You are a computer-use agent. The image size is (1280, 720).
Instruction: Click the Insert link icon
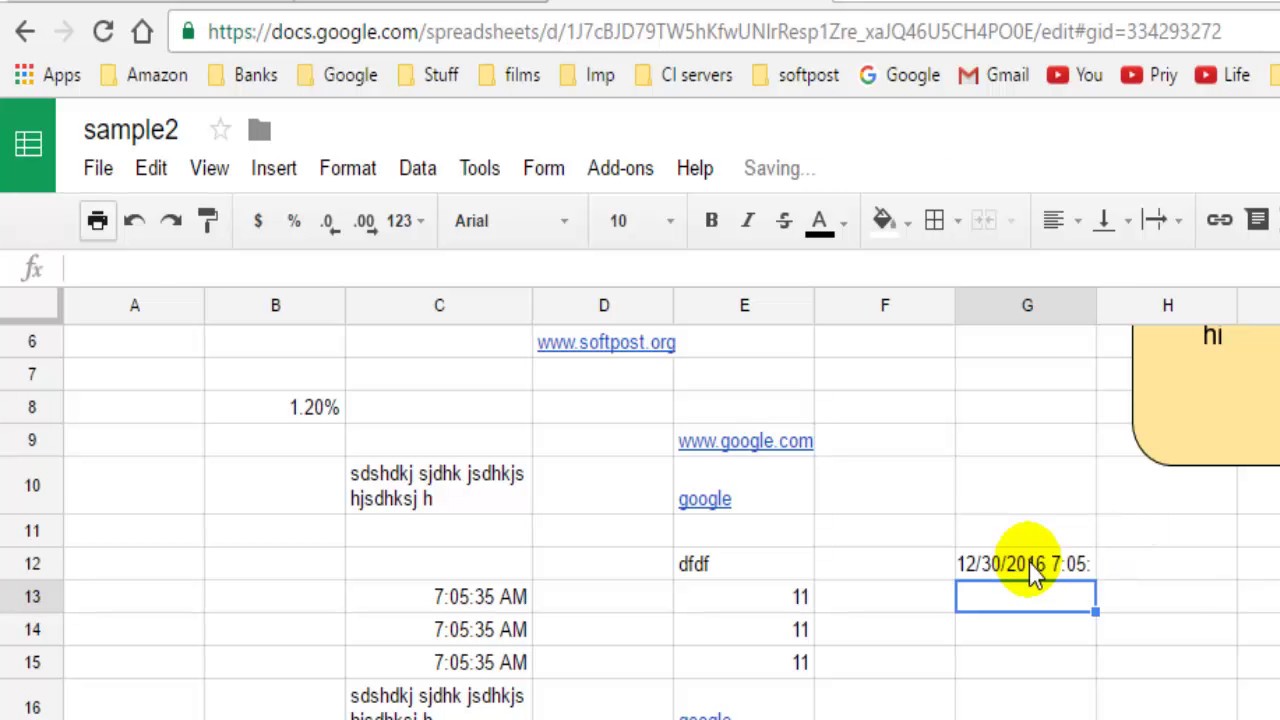[x=1219, y=220]
